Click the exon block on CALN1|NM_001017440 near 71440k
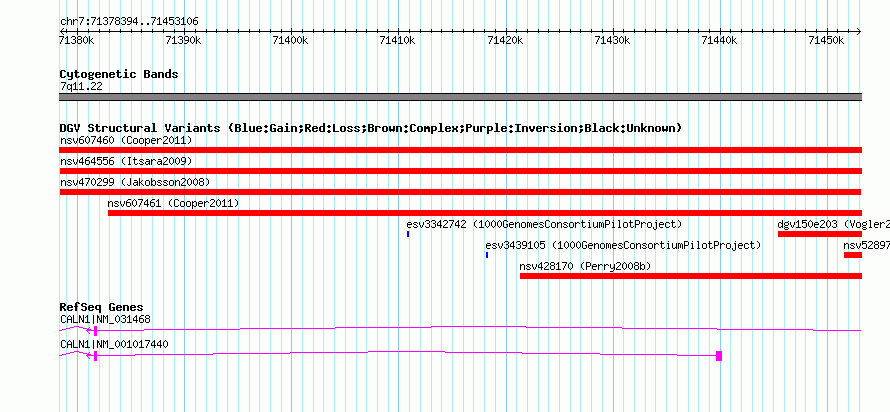 pyautogui.click(x=719, y=356)
